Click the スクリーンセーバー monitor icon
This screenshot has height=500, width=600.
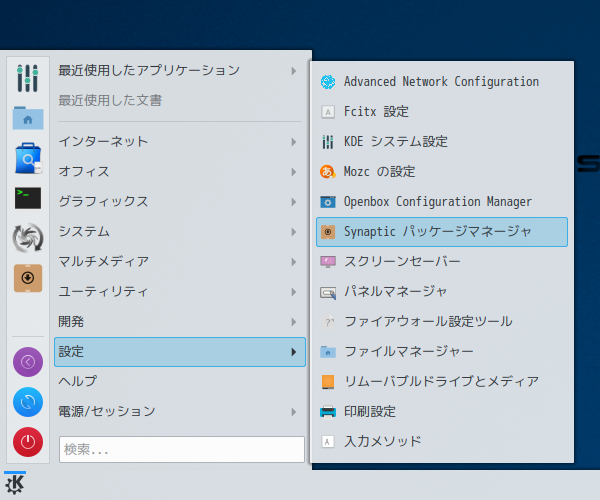(328, 262)
